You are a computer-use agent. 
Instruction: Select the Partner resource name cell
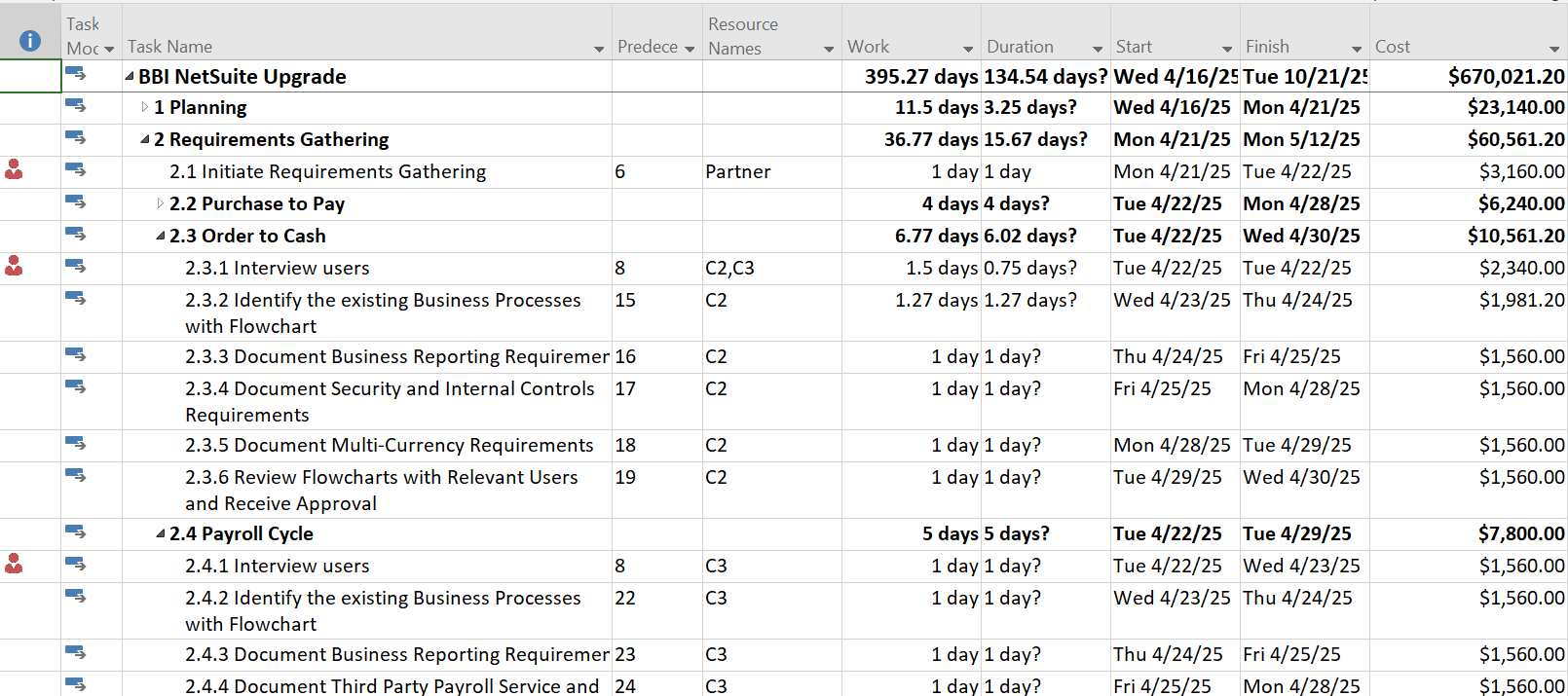pyautogui.click(x=771, y=171)
